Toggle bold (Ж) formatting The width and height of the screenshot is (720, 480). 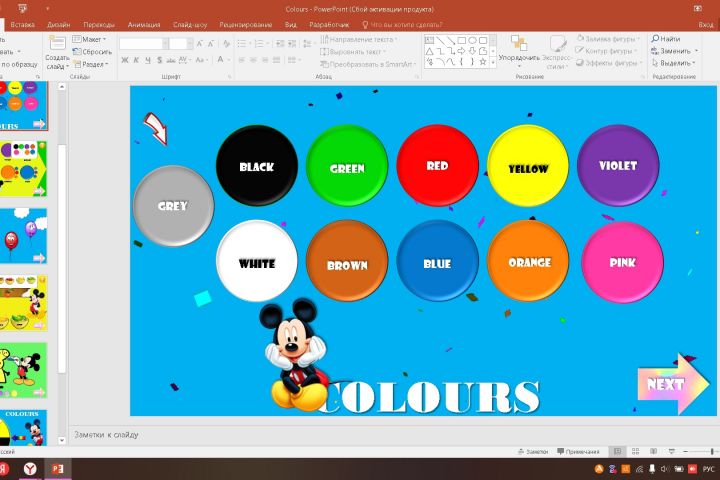(x=124, y=60)
